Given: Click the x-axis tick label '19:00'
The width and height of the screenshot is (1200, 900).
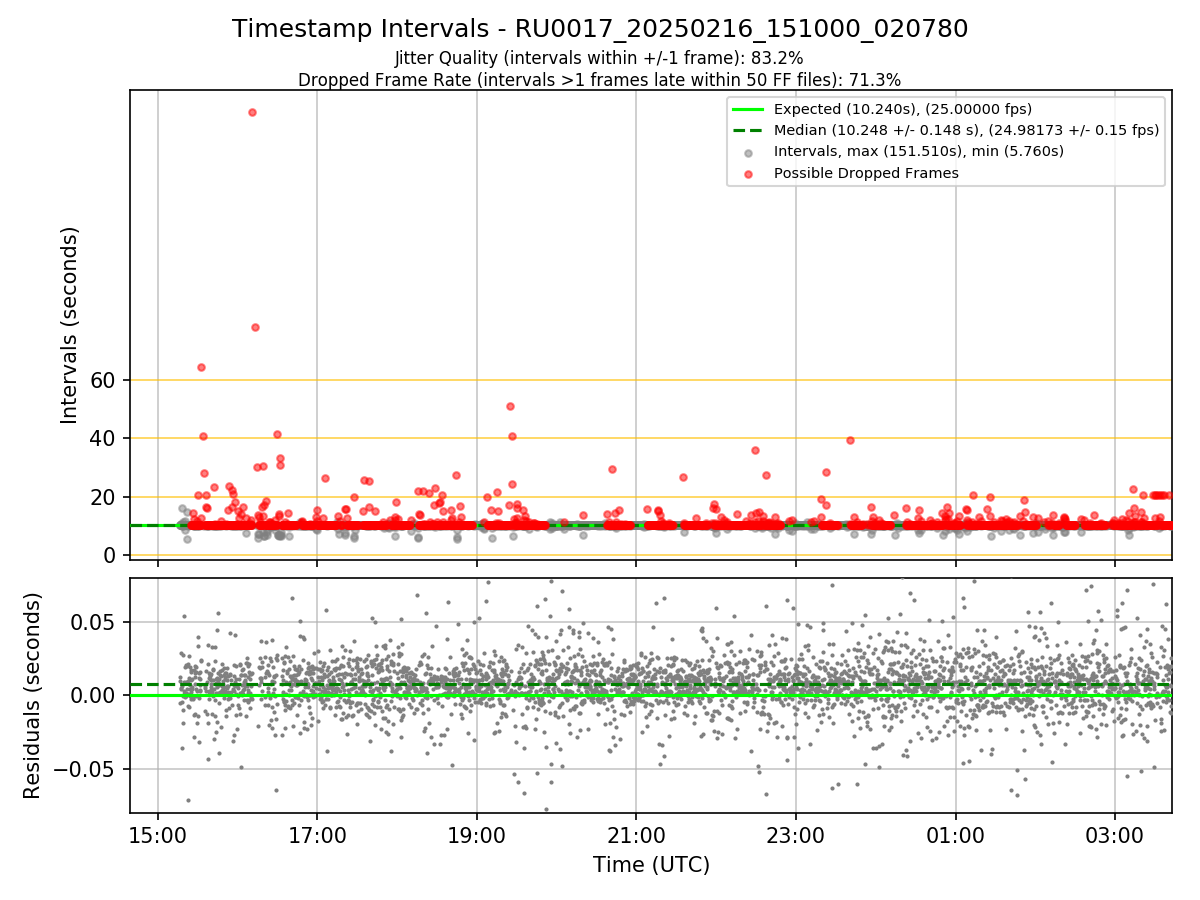Looking at the screenshot, I should [x=477, y=835].
